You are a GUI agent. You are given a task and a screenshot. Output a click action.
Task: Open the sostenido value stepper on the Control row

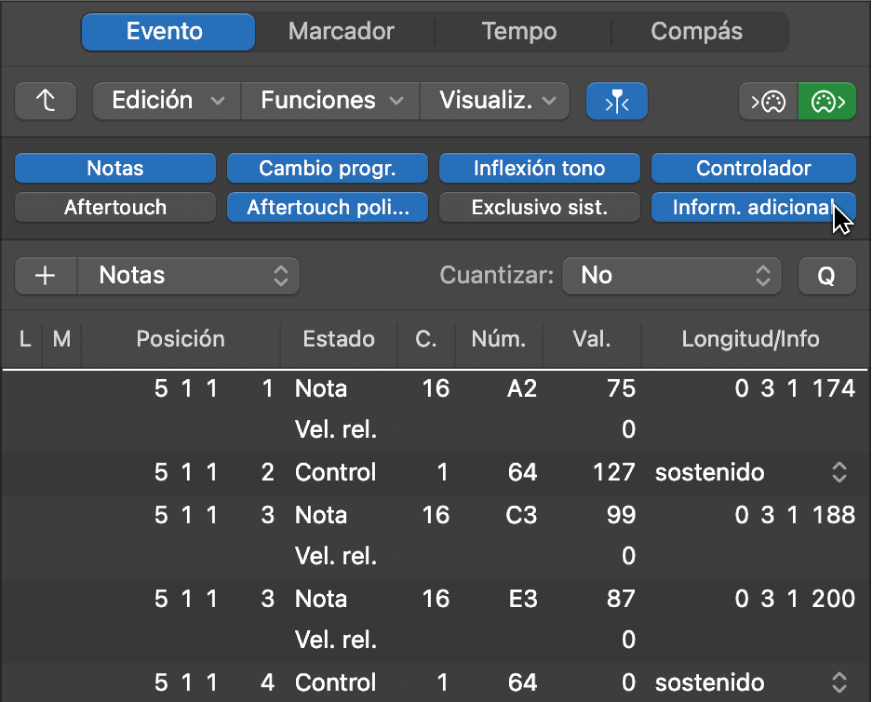838,472
